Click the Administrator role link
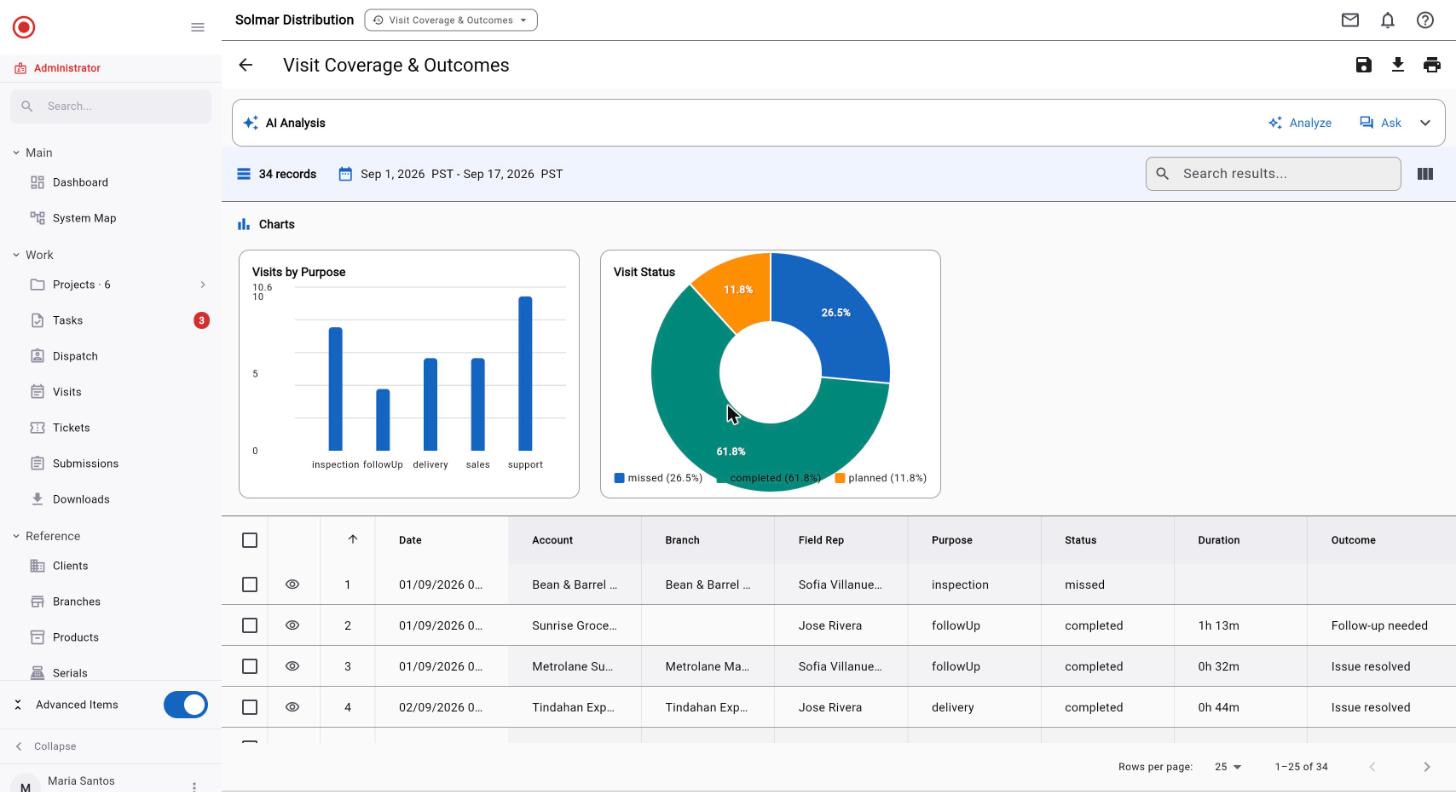Image resolution: width=1456 pixels, height=792 pixels. click(67, 68)
